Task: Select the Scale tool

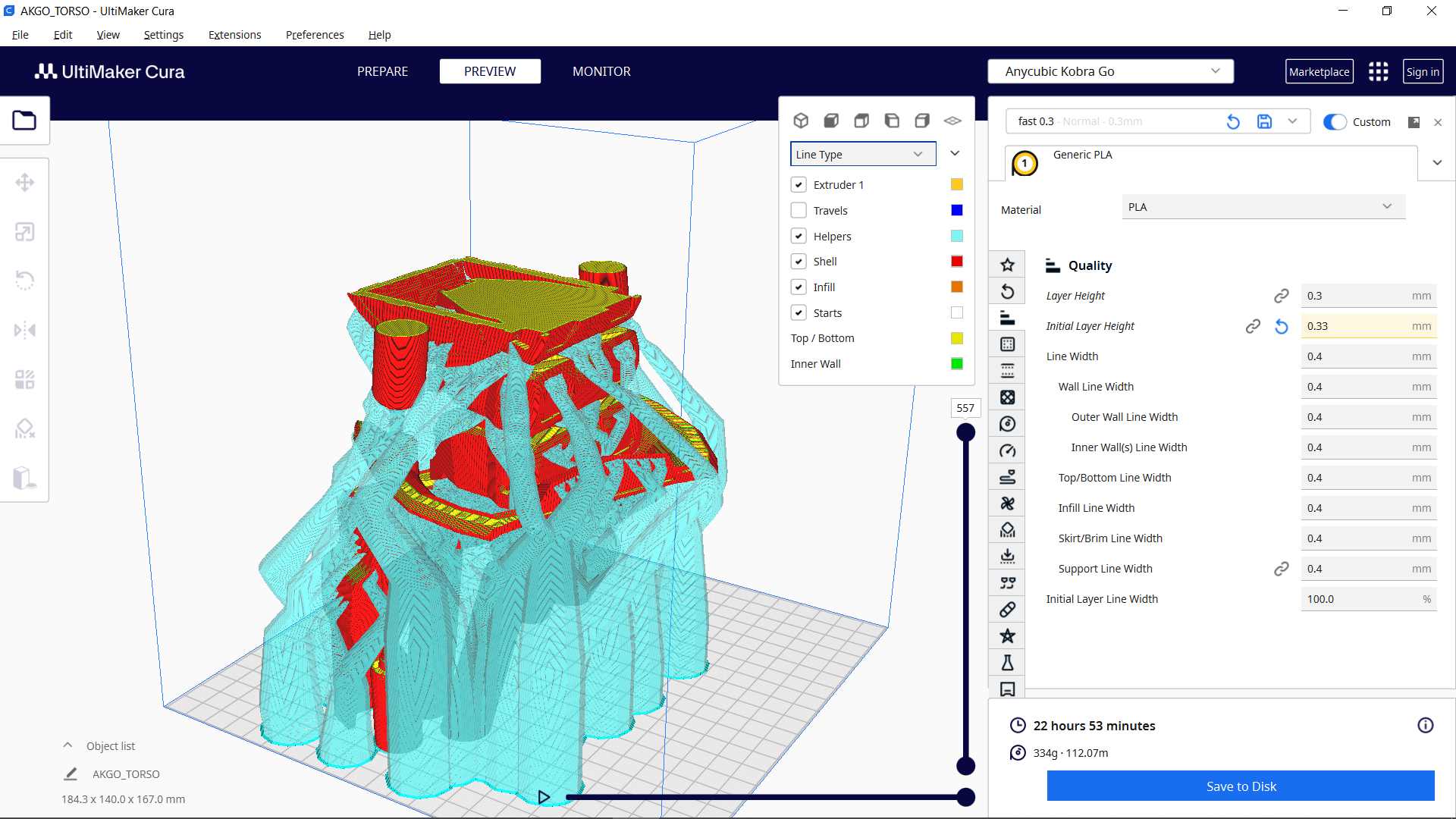Action: coord(25,231)
